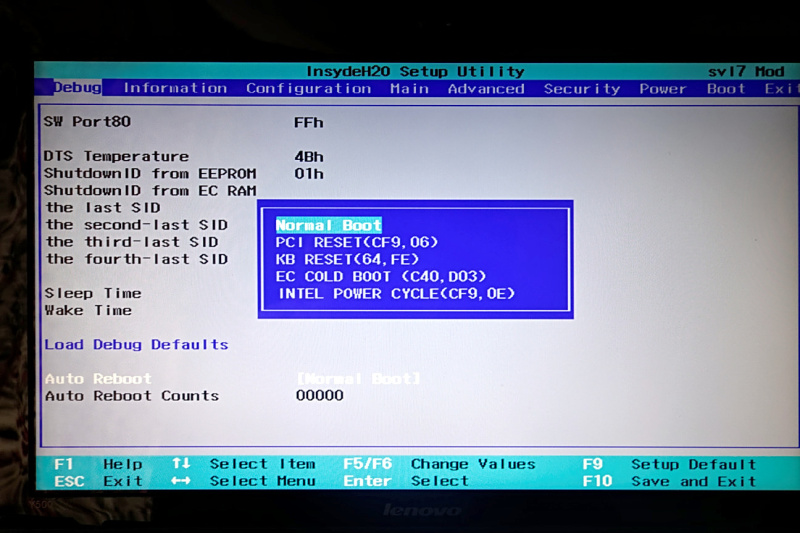Viewport: 800px width, 533px height.
Task: Open the Auto Reboot [Normal Boot] value
Action: click(x=358, y=378)
